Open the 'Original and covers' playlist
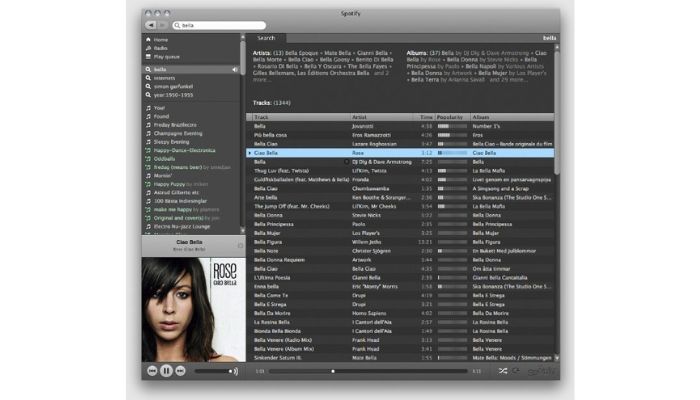Screen dimensions: 700x400 click(x=179, y=218)
